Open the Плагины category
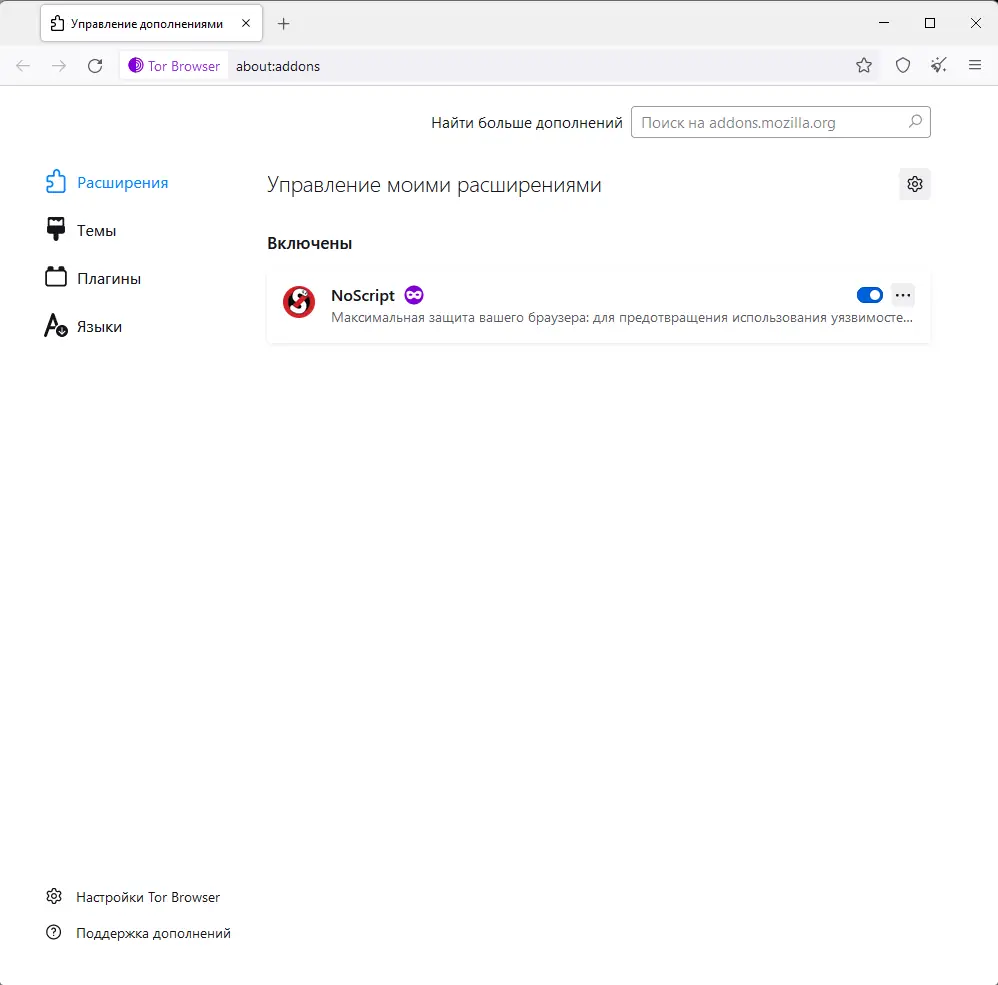The image size is (998, 985). click(93, 278)
